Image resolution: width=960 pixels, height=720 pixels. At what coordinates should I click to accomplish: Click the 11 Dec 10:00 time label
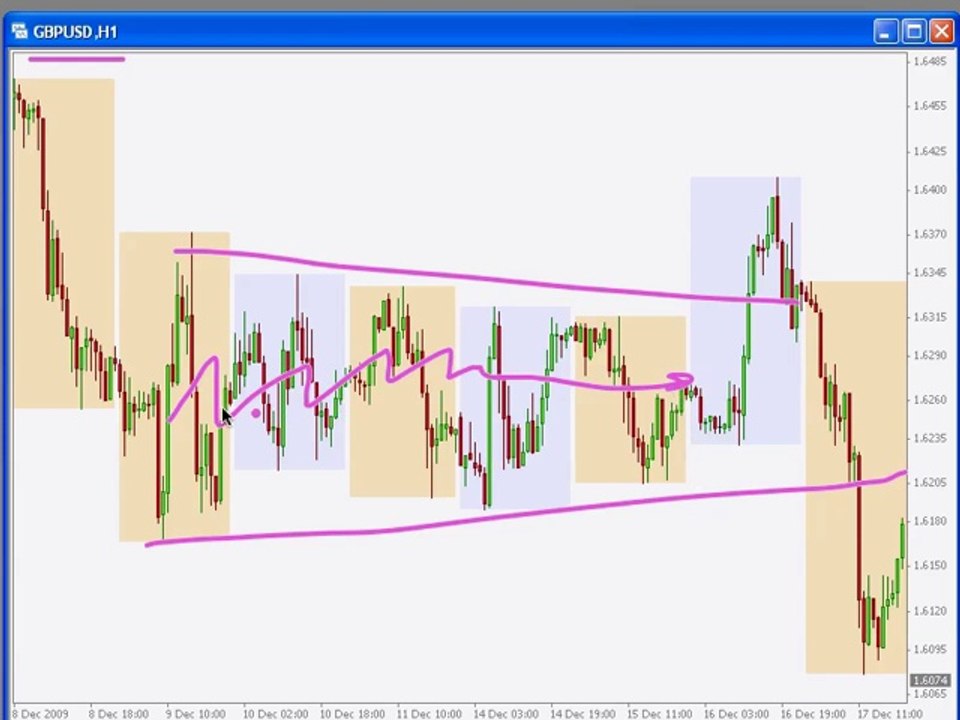429,714
